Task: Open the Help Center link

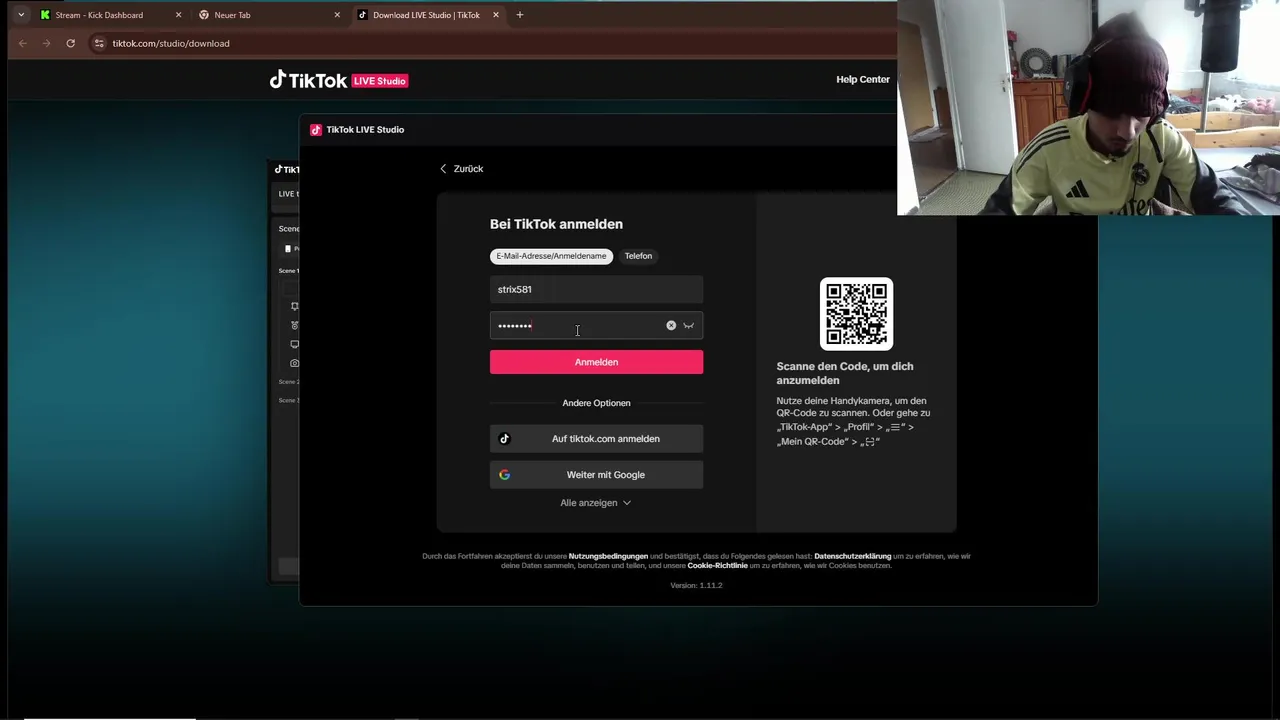Action: click(x=863, y=79)
